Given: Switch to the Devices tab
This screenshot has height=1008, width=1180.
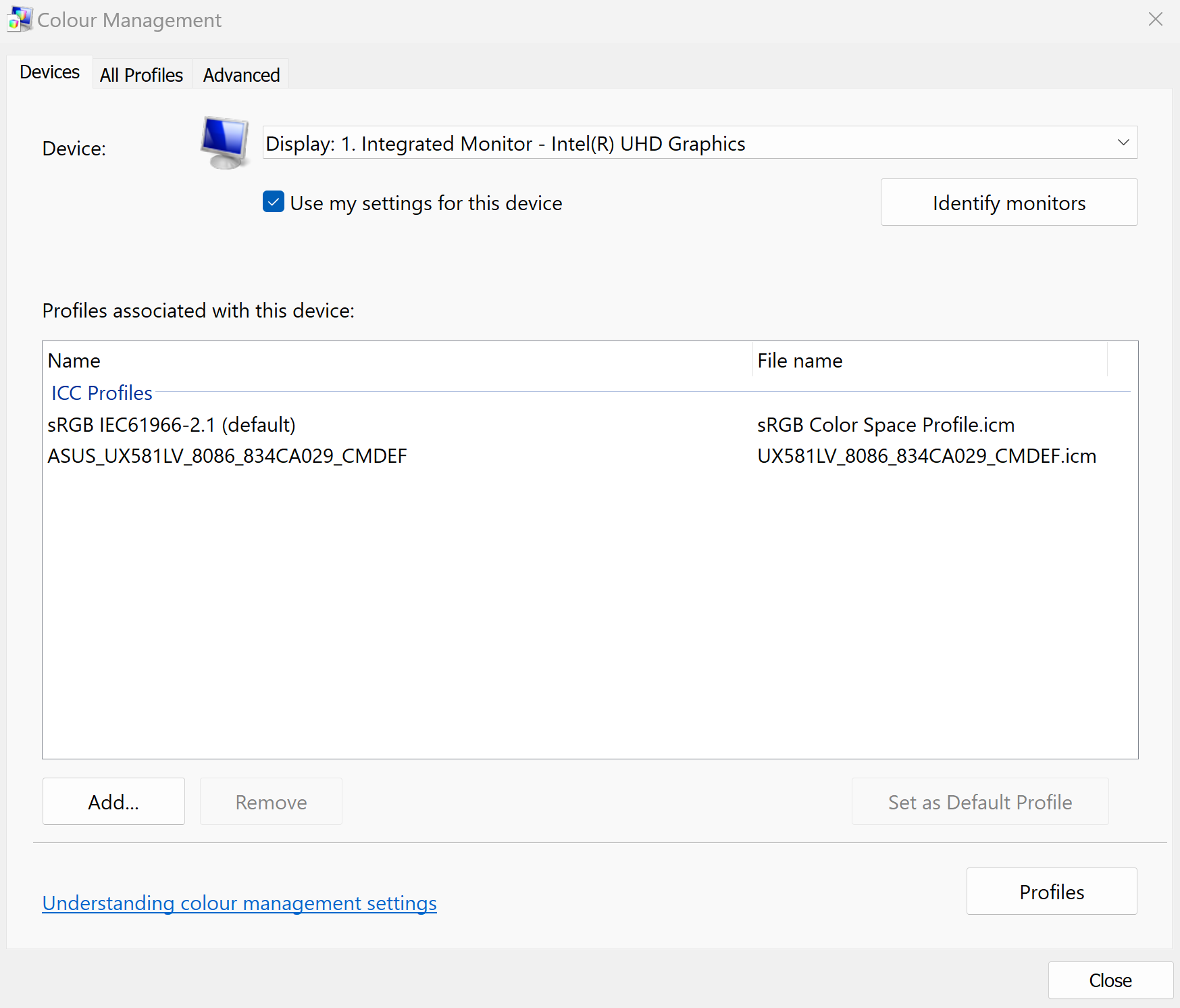Looking at the screenshot, I should (x=50, y=72).
